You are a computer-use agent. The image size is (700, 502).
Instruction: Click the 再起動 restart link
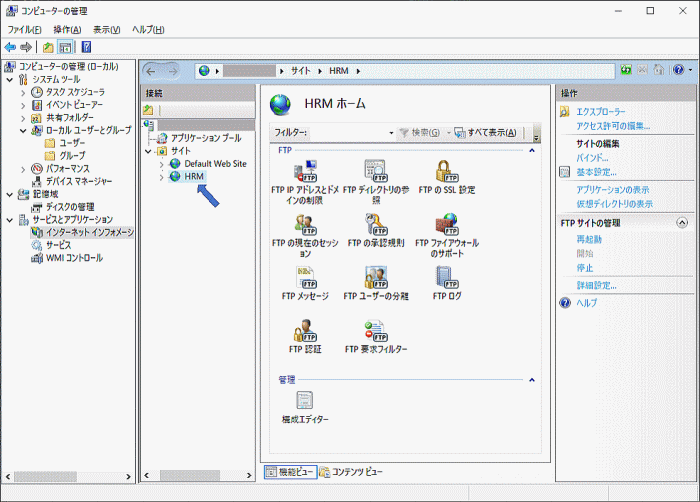coord(589,239)
